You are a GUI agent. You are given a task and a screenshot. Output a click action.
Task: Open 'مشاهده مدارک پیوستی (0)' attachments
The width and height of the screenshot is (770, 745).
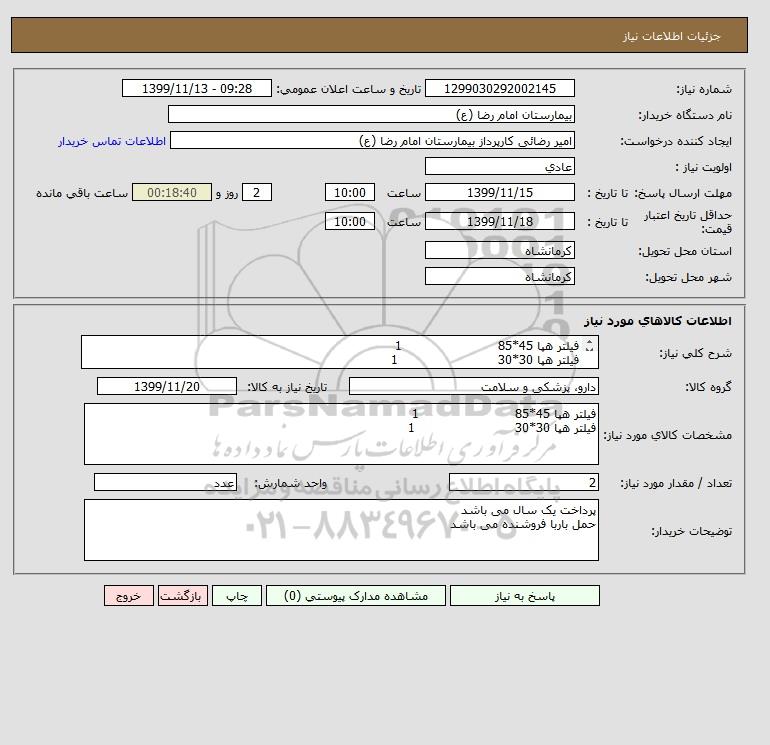pos(356,595)
